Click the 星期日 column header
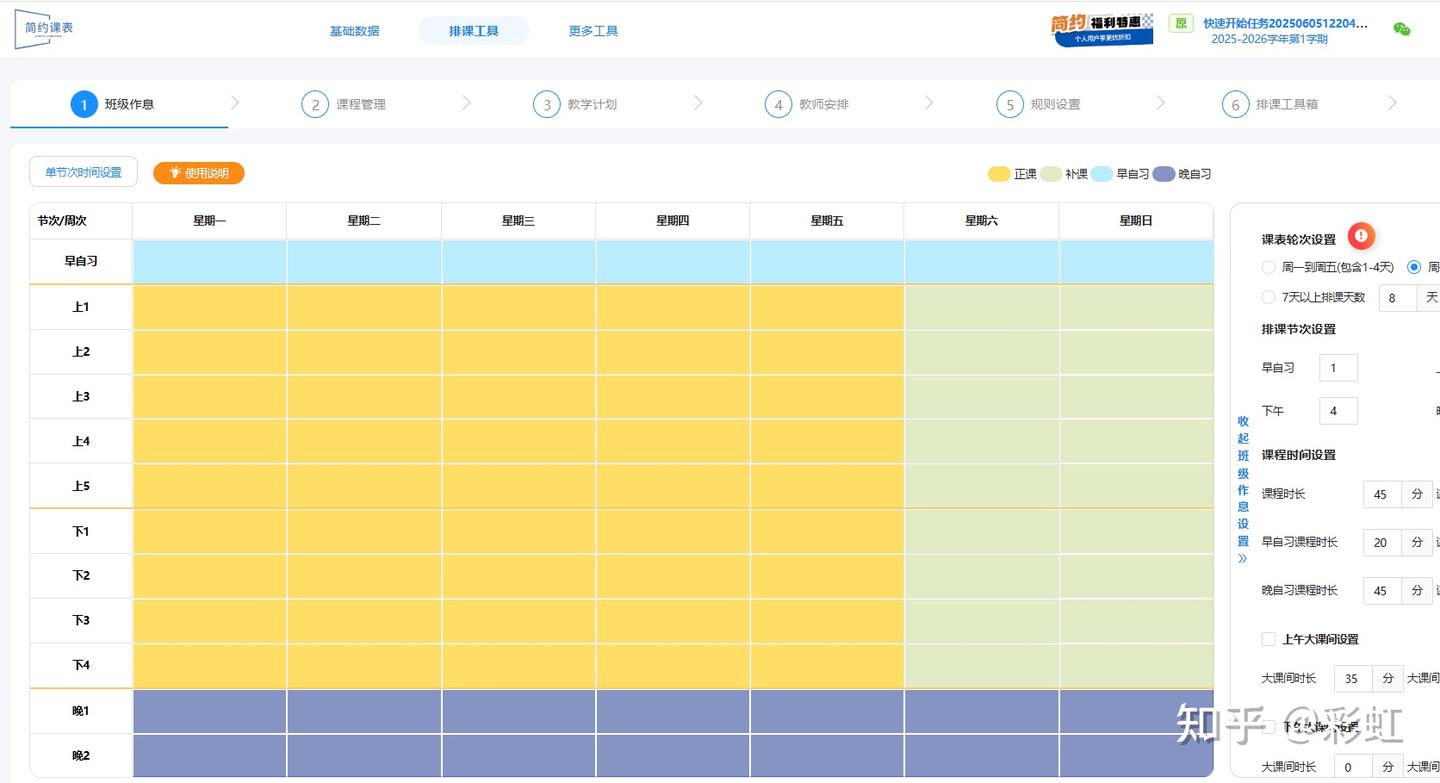The width and height of the screenshot is (1440, 783). pyautogui.click(x=1136, y=221)
